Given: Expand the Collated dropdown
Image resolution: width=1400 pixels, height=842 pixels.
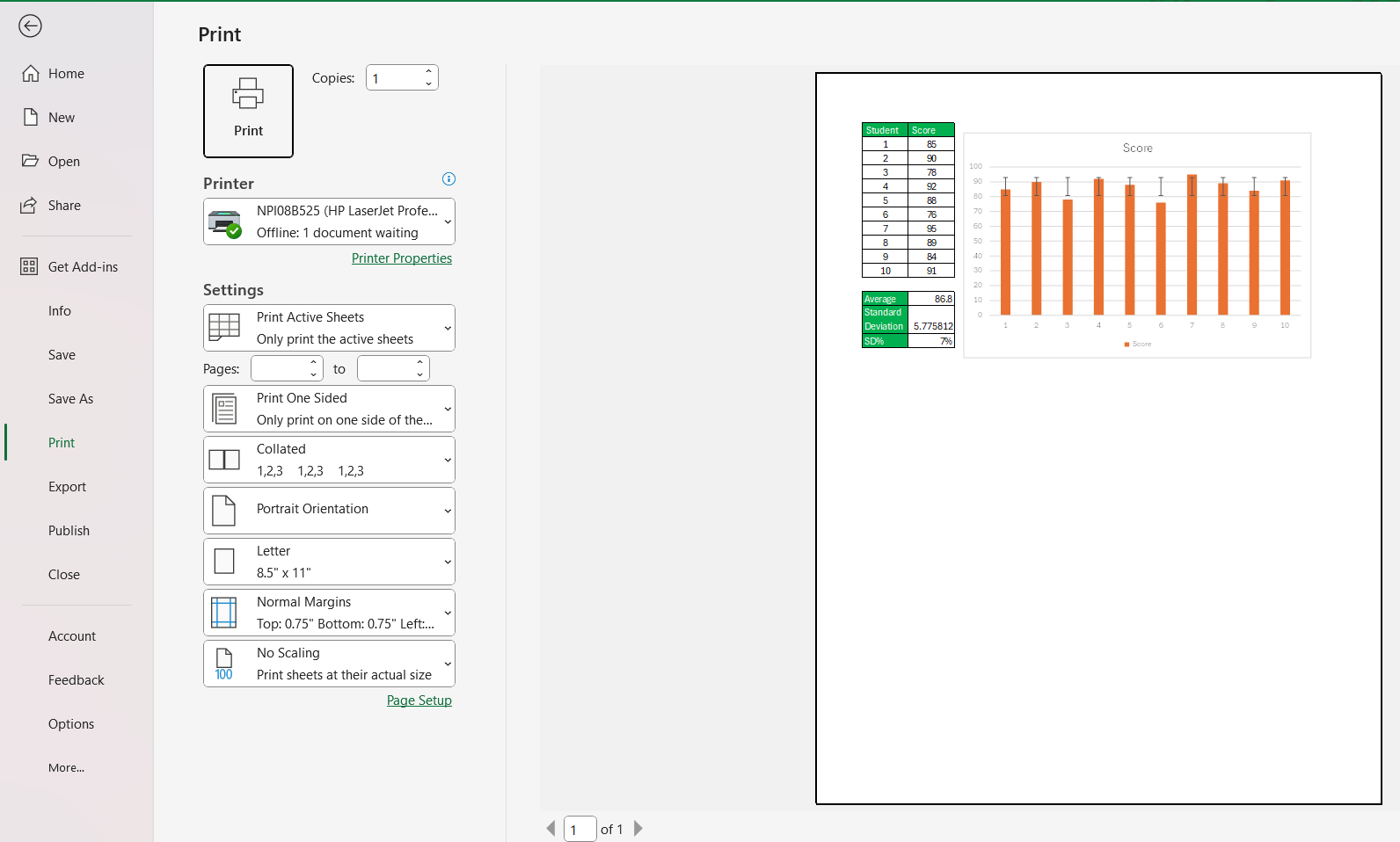Looking at the screenshot, I should 448,460.
